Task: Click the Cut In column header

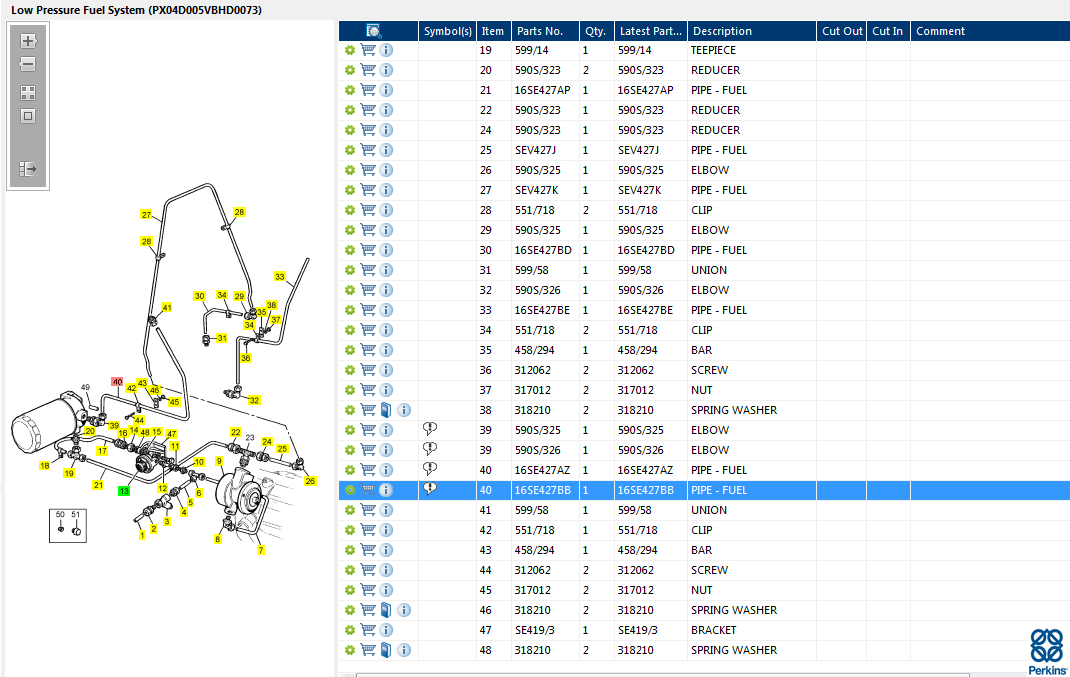Action: tap(888, 31)
